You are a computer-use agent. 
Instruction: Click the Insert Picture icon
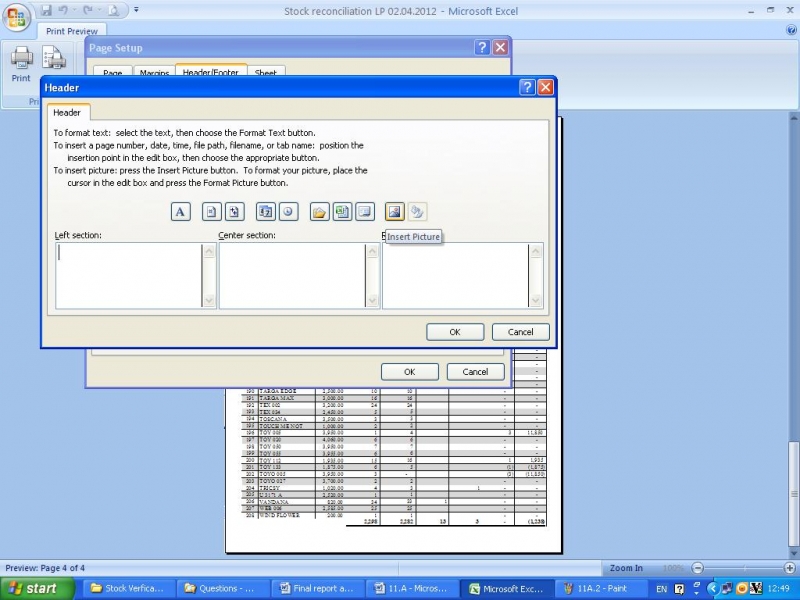click(395, 211)
